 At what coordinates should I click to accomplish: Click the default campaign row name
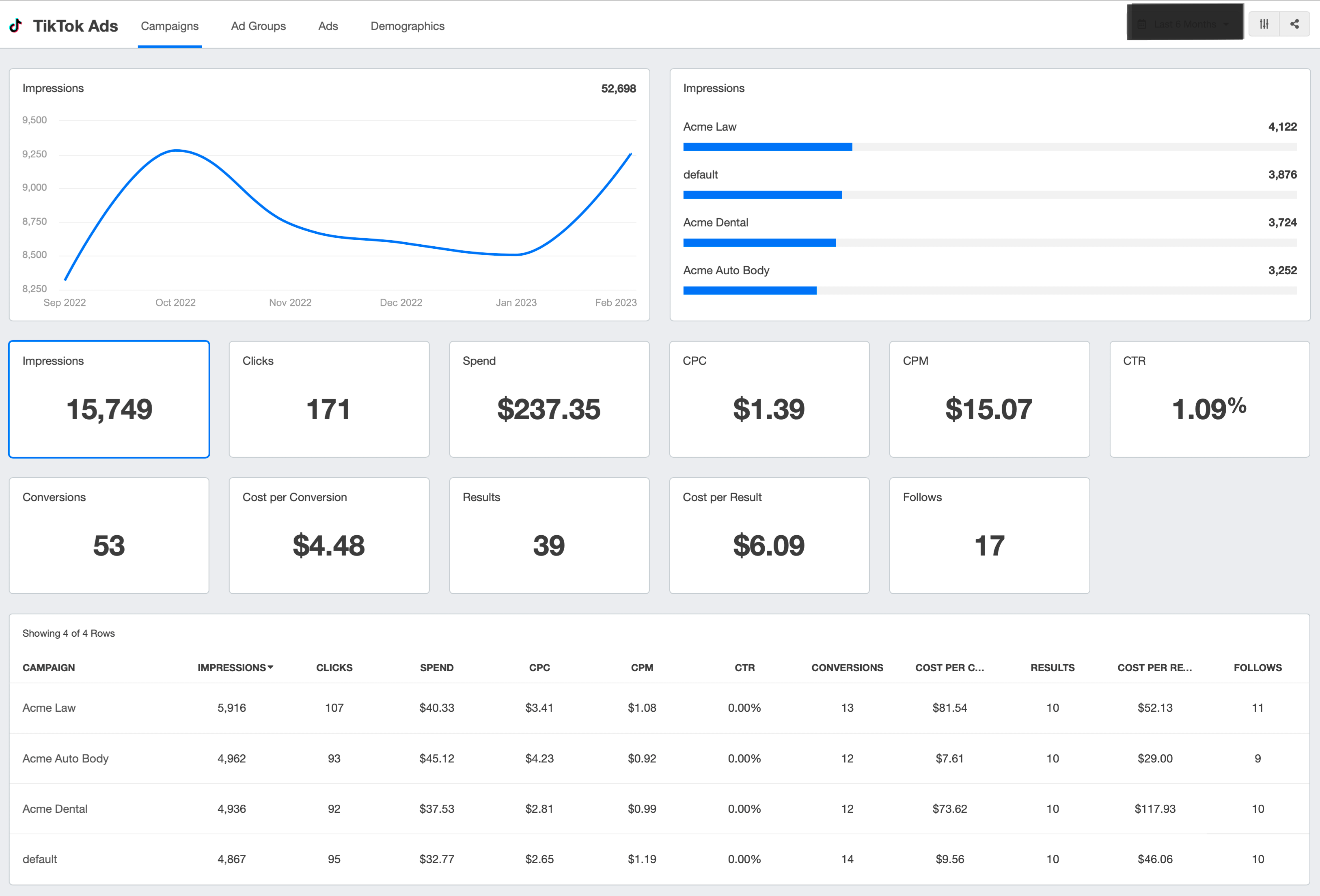pos(40,859)
